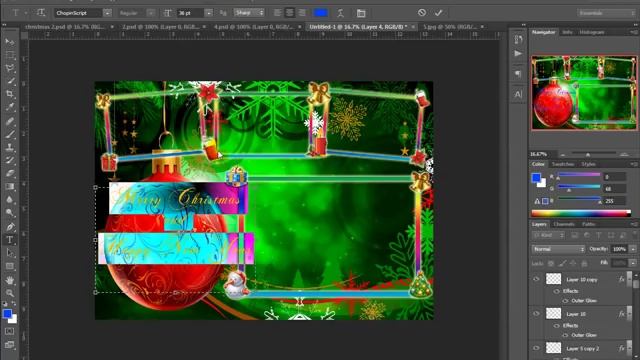Toggle text orientation in options bar
Viewport: 640px width, 360px height.
41,13
